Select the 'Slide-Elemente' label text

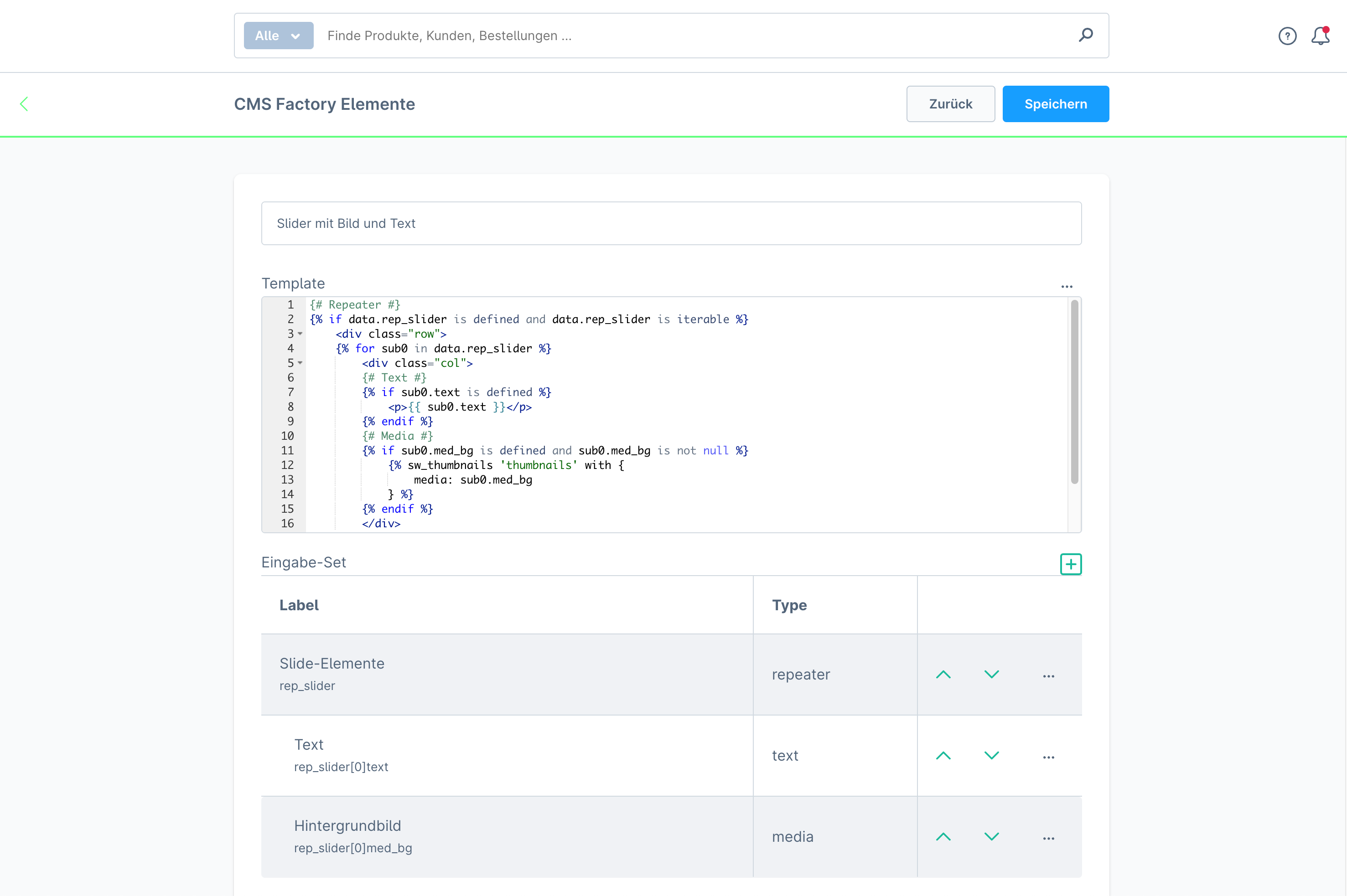pos(332,664)
